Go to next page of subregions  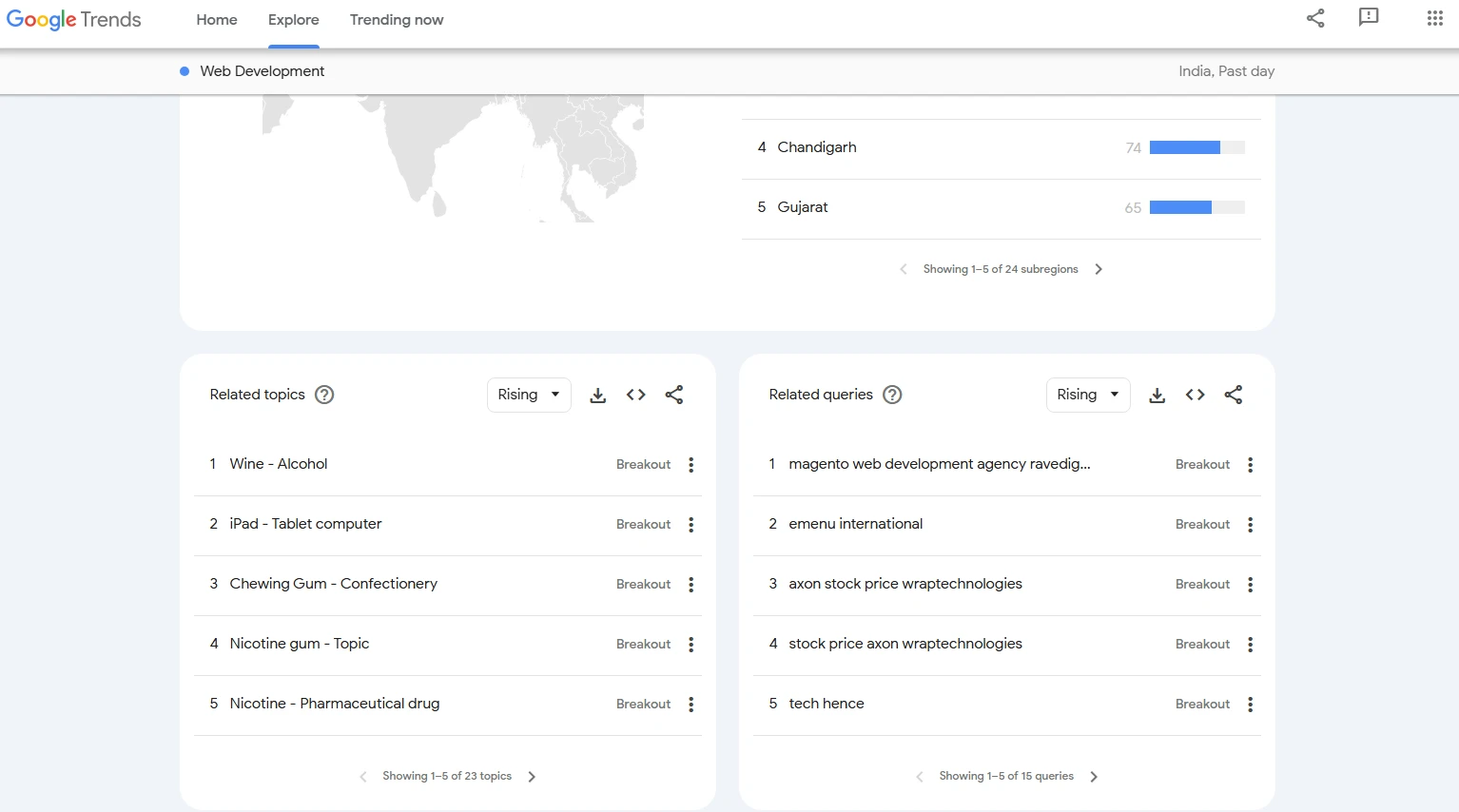[1099, 269]
